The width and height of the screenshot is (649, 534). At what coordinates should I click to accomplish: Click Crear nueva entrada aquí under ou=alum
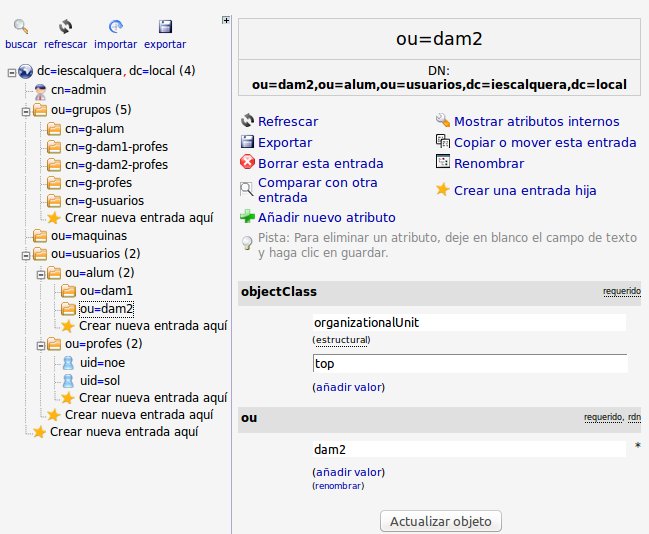point(153,326)
